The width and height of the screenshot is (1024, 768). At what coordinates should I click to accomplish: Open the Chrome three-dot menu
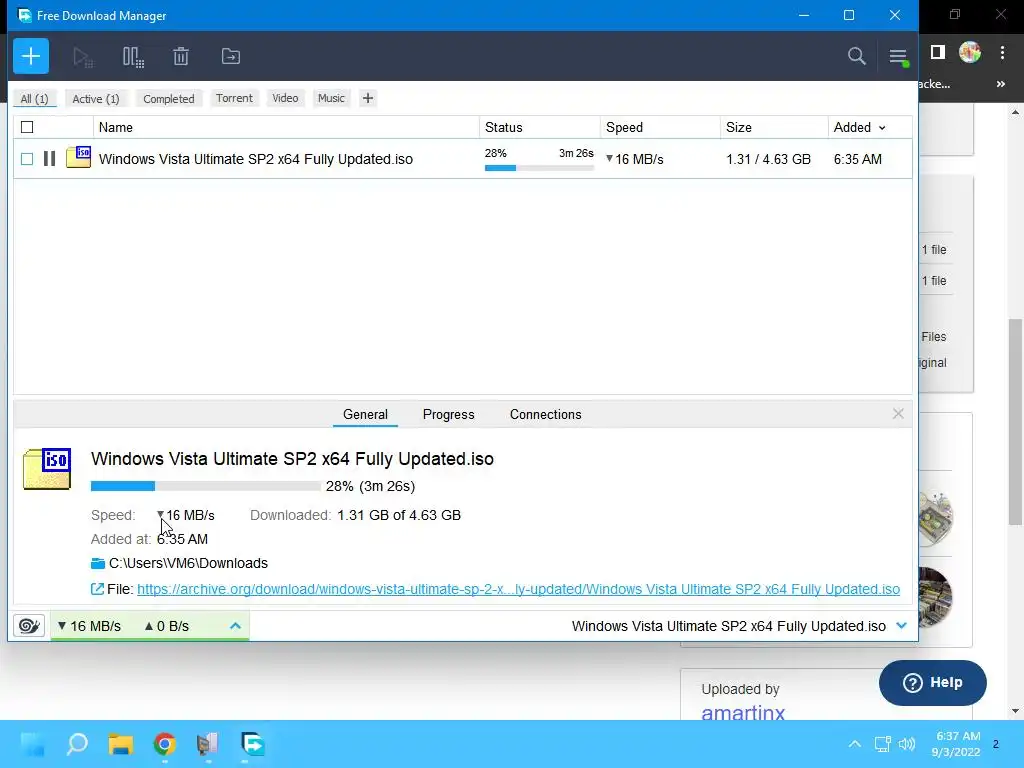pyautogui.click(x=1002, y=52)
